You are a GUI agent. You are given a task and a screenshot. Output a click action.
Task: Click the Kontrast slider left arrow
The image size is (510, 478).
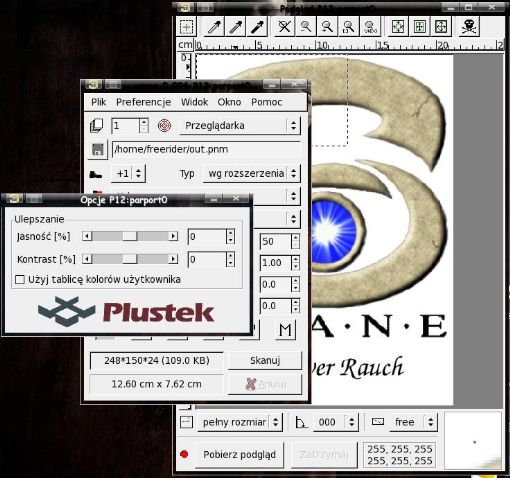87,259
